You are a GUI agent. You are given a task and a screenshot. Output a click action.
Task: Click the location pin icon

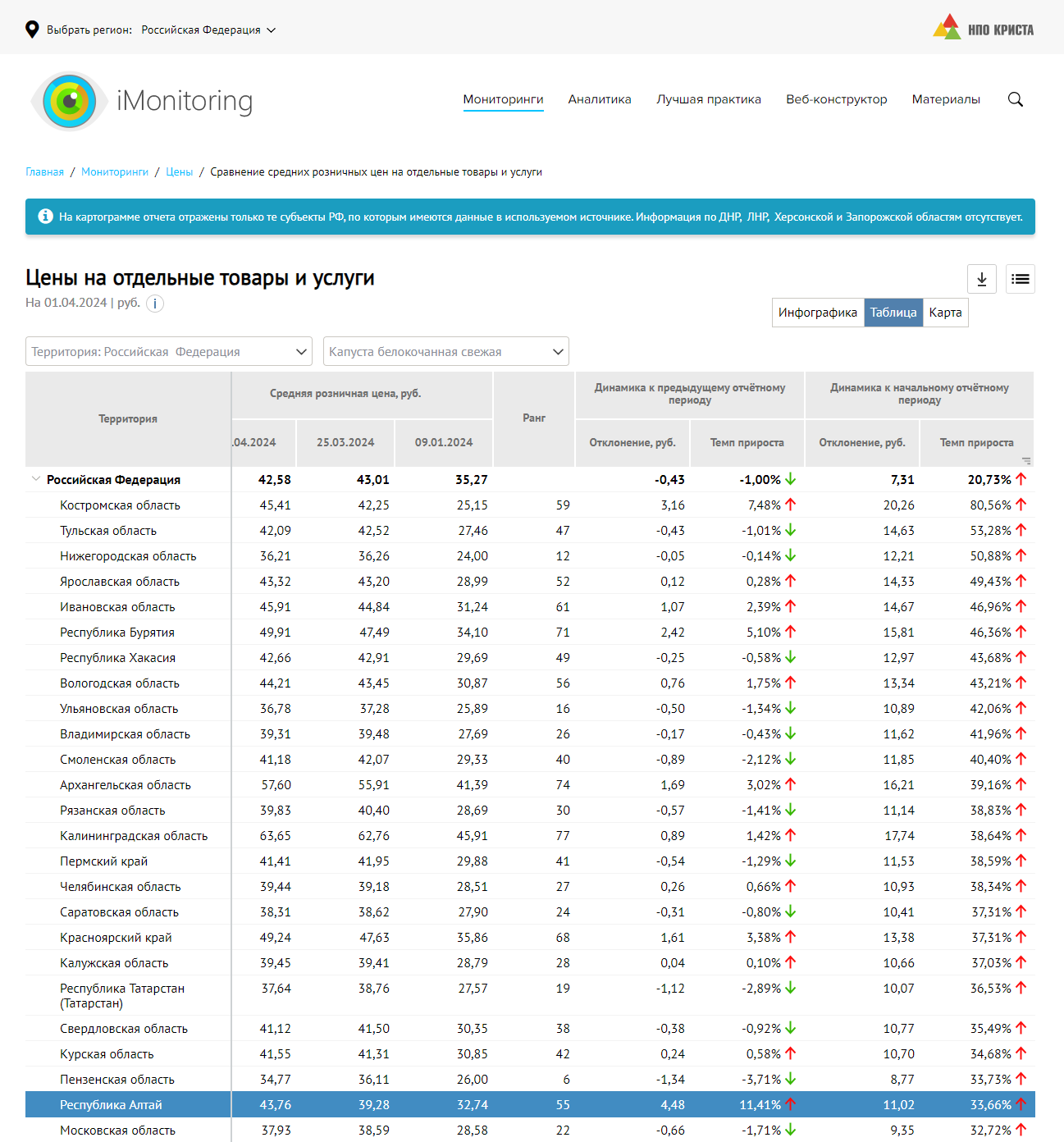32,30
